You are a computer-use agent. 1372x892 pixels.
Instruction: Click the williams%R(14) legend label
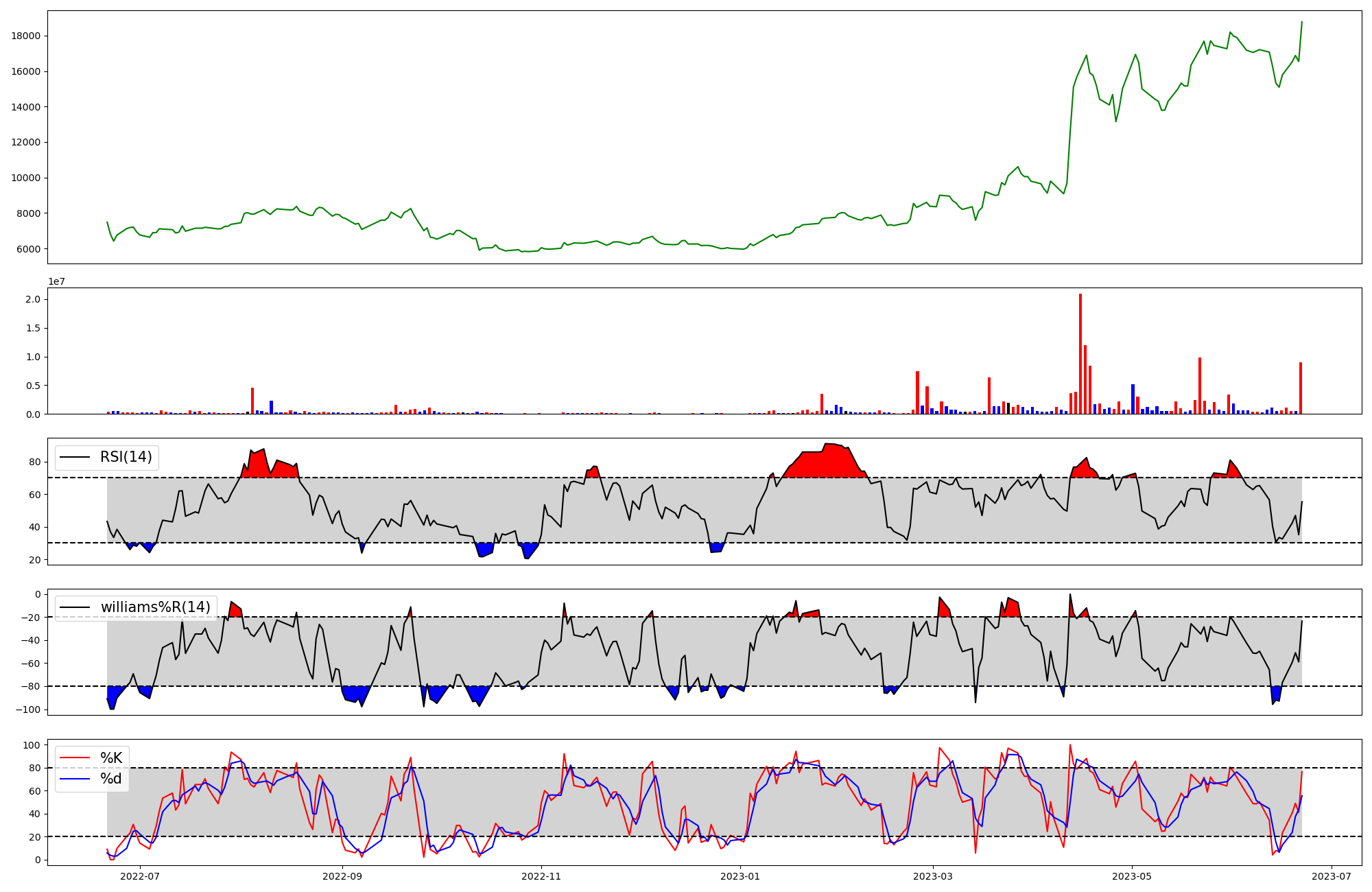click(155, 607)
